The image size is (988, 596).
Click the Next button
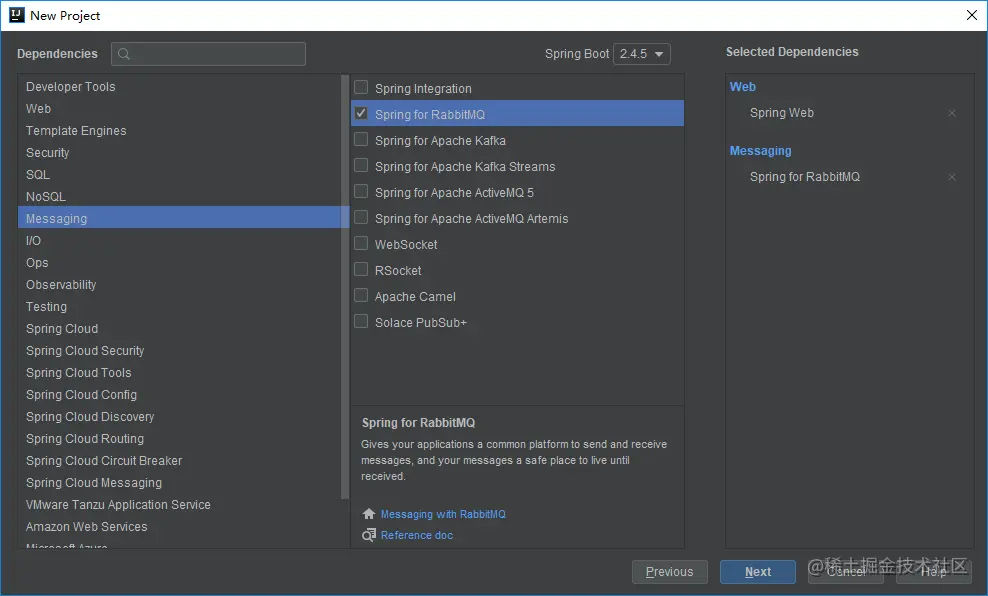coord(757,572)
